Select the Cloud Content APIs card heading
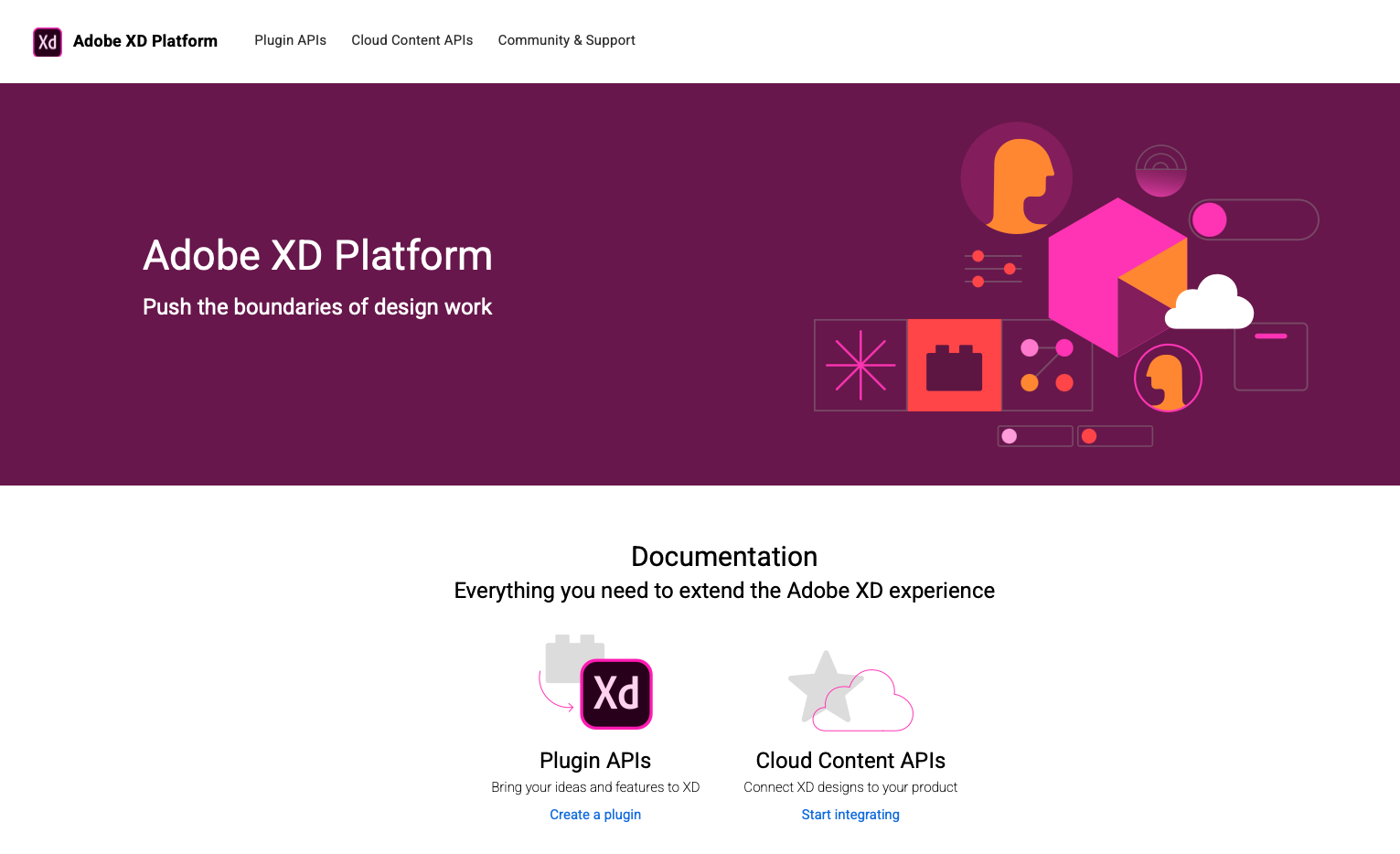The height and width of the screenshot is (854, 1400). (x=850, y=761)
